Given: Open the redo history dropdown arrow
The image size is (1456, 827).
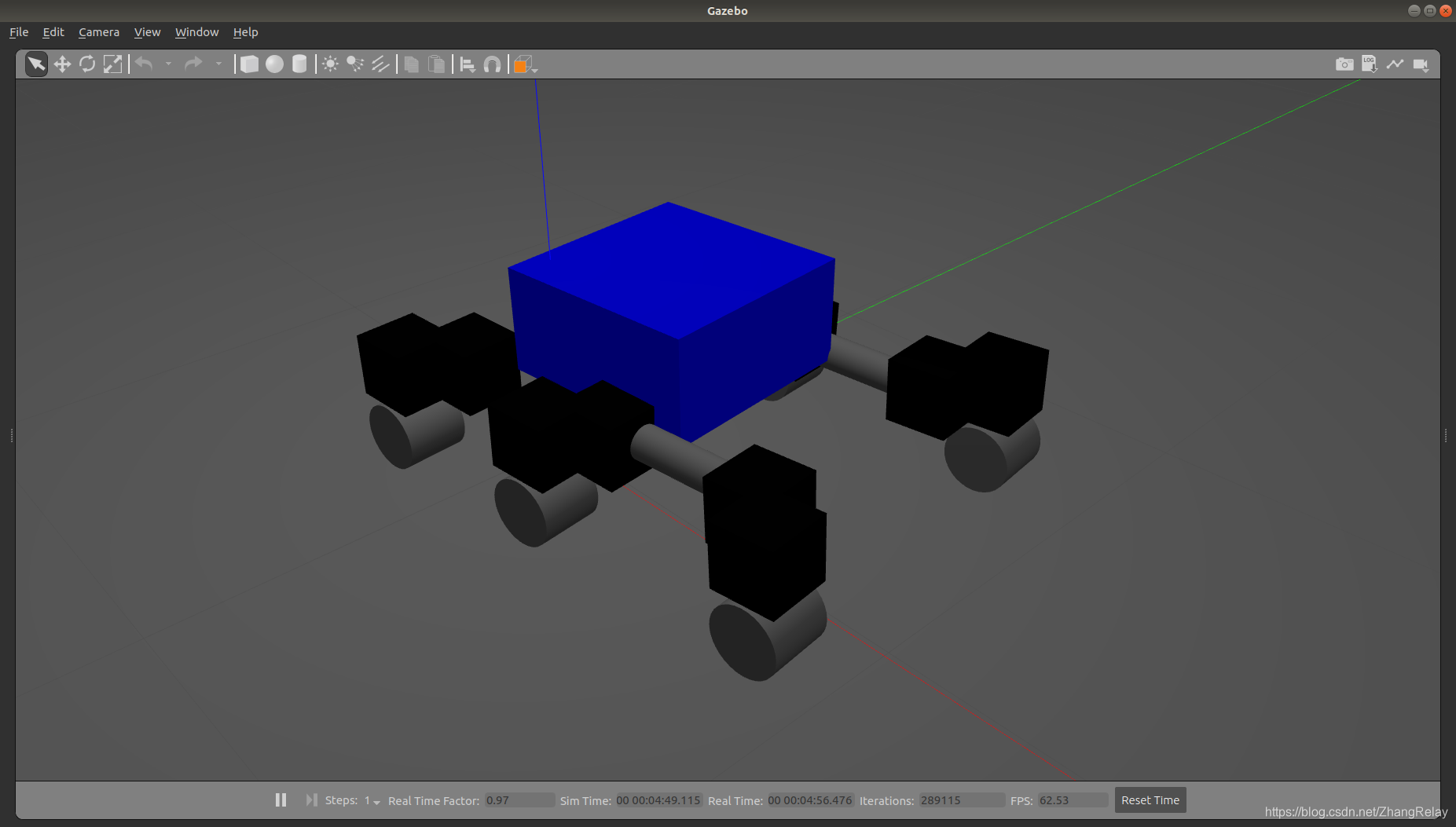Looking at the screenshot, I should tap(218, 64).
